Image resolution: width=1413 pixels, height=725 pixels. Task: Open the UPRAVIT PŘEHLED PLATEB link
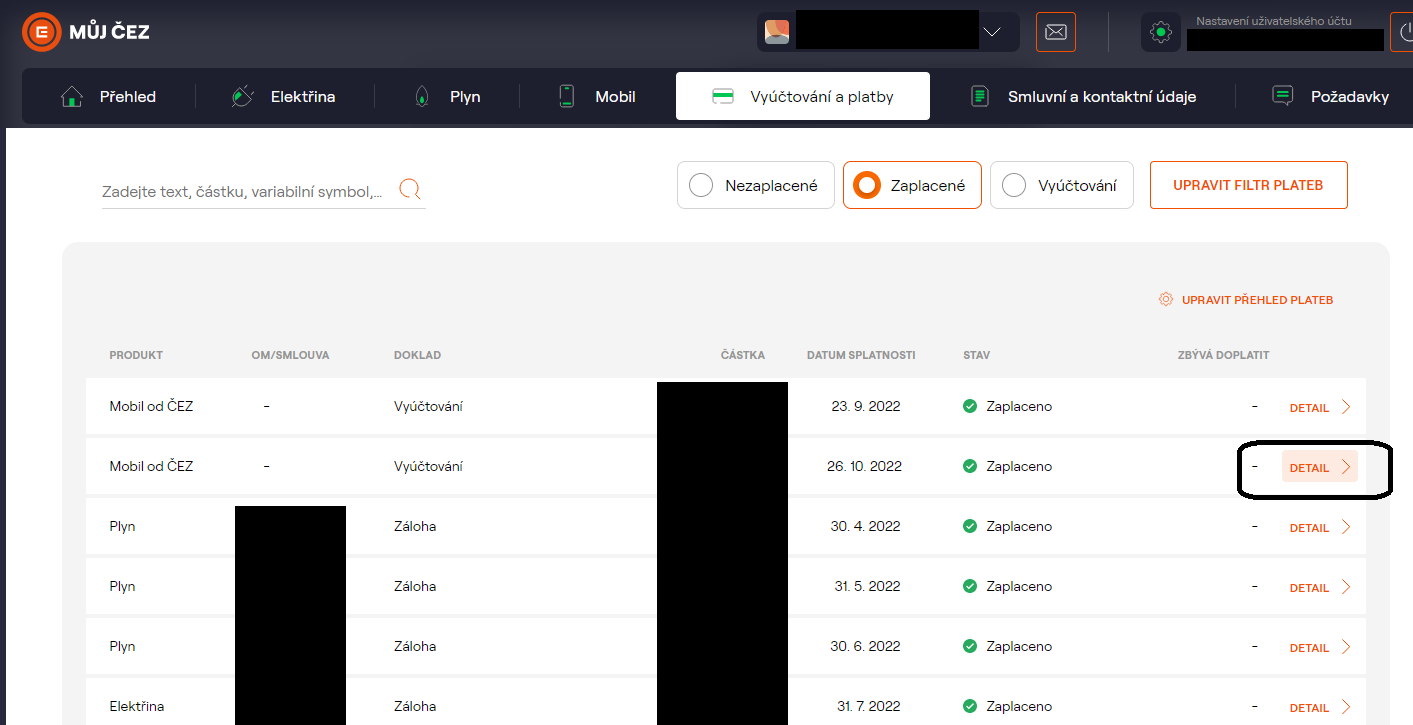[1246, 300]
